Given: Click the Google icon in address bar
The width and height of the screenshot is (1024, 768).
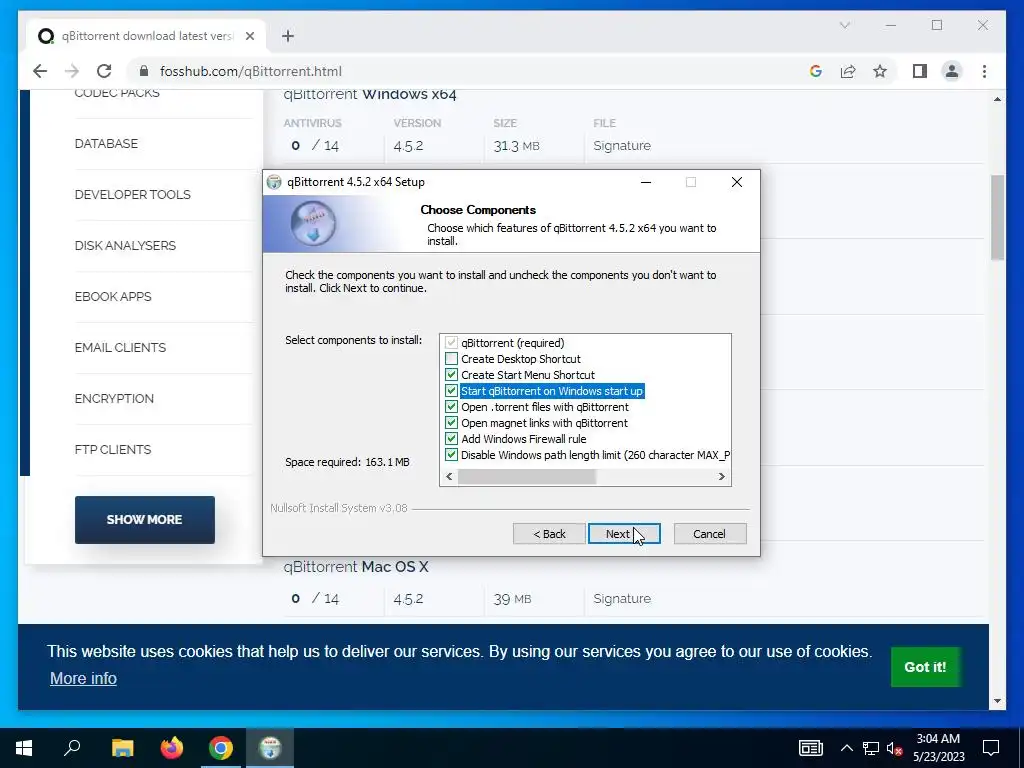Looking at the screenshot, I should pyautogui.click(x=816, y=71).
